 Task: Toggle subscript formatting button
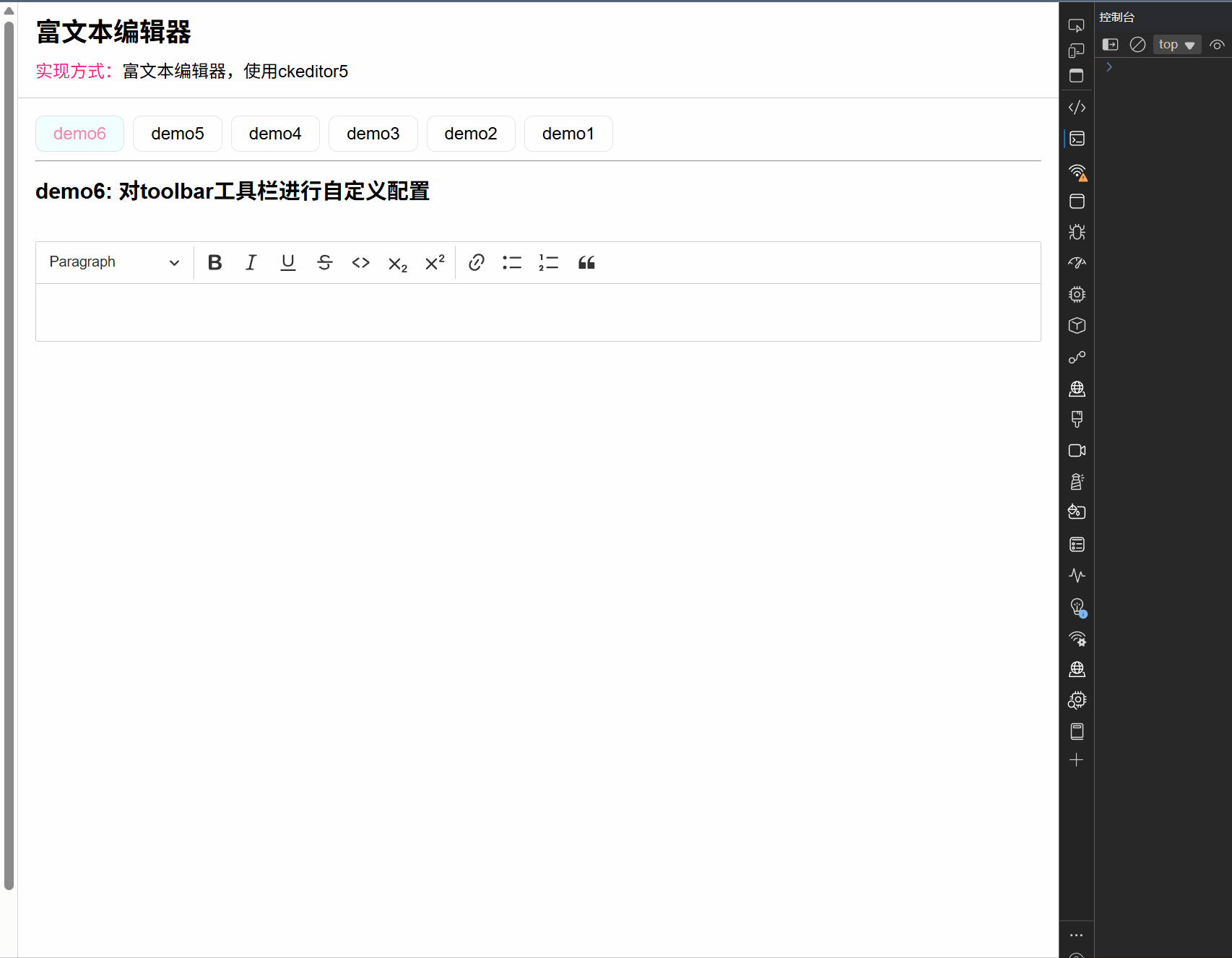pyautogui.click(x=398, y=263)
